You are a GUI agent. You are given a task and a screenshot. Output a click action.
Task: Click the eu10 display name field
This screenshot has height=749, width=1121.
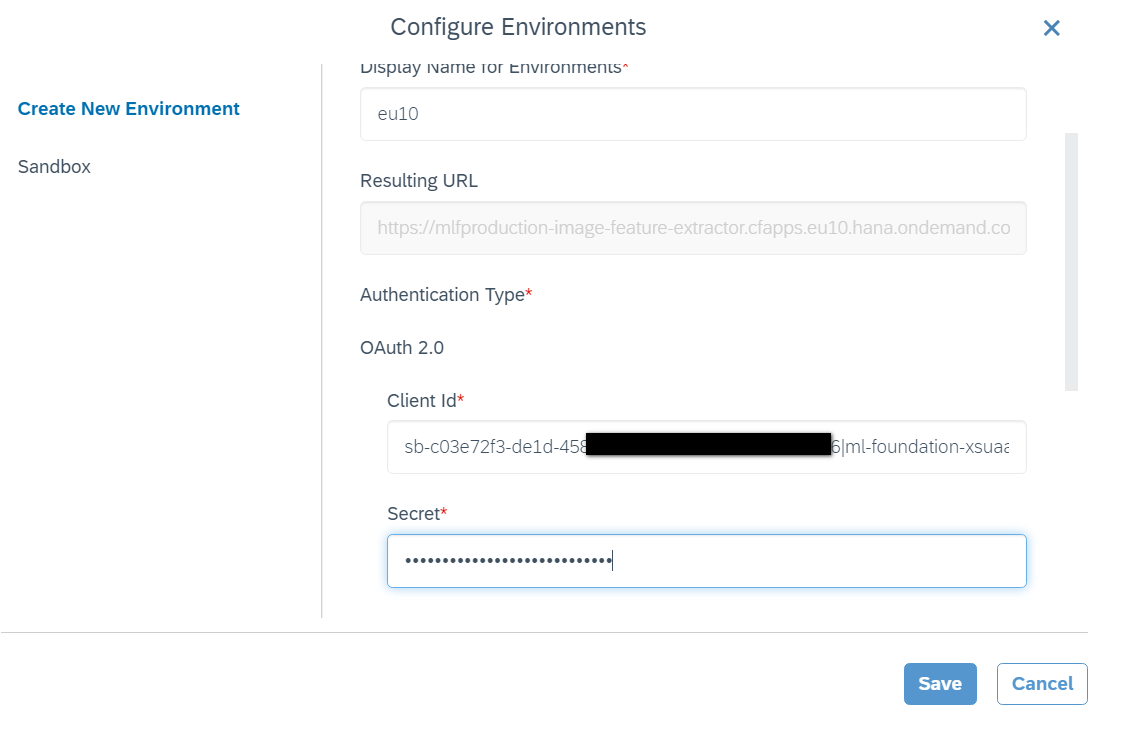(x=692, y=114)
